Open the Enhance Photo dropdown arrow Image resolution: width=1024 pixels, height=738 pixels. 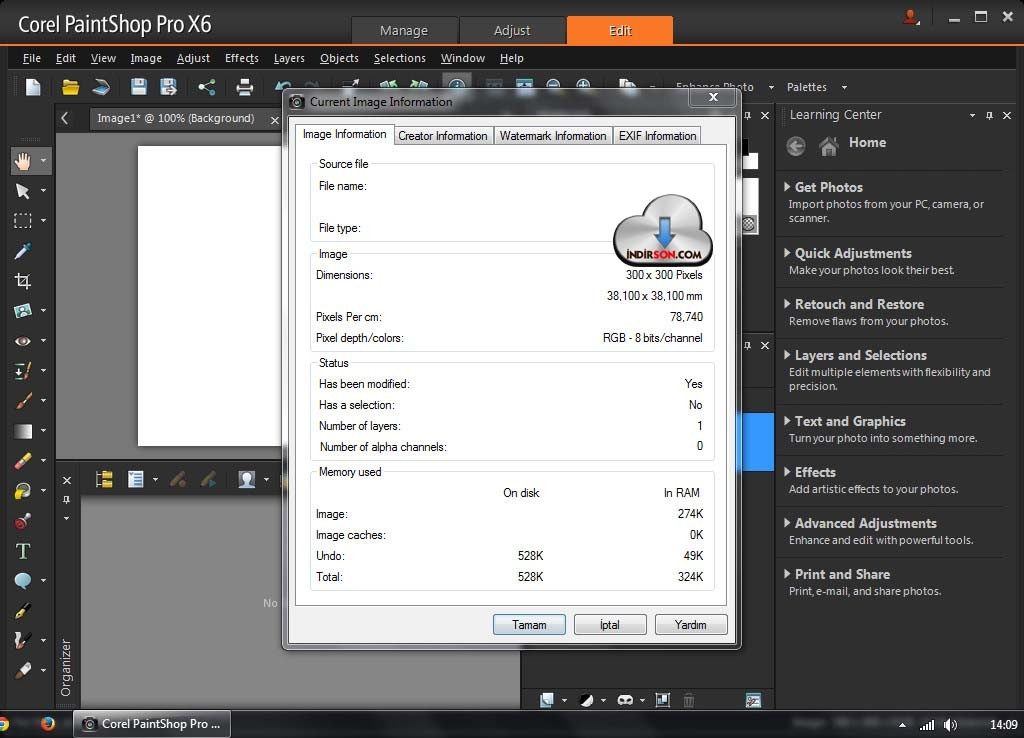pos(771,88)
